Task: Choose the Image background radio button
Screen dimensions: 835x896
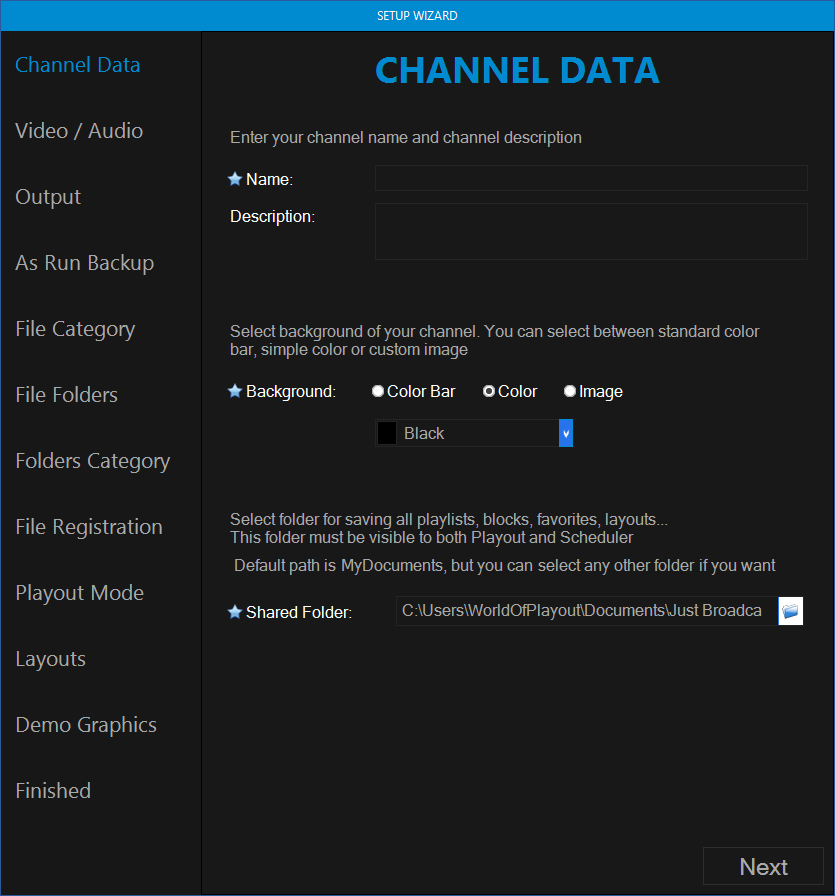Action: coord(570,392)
